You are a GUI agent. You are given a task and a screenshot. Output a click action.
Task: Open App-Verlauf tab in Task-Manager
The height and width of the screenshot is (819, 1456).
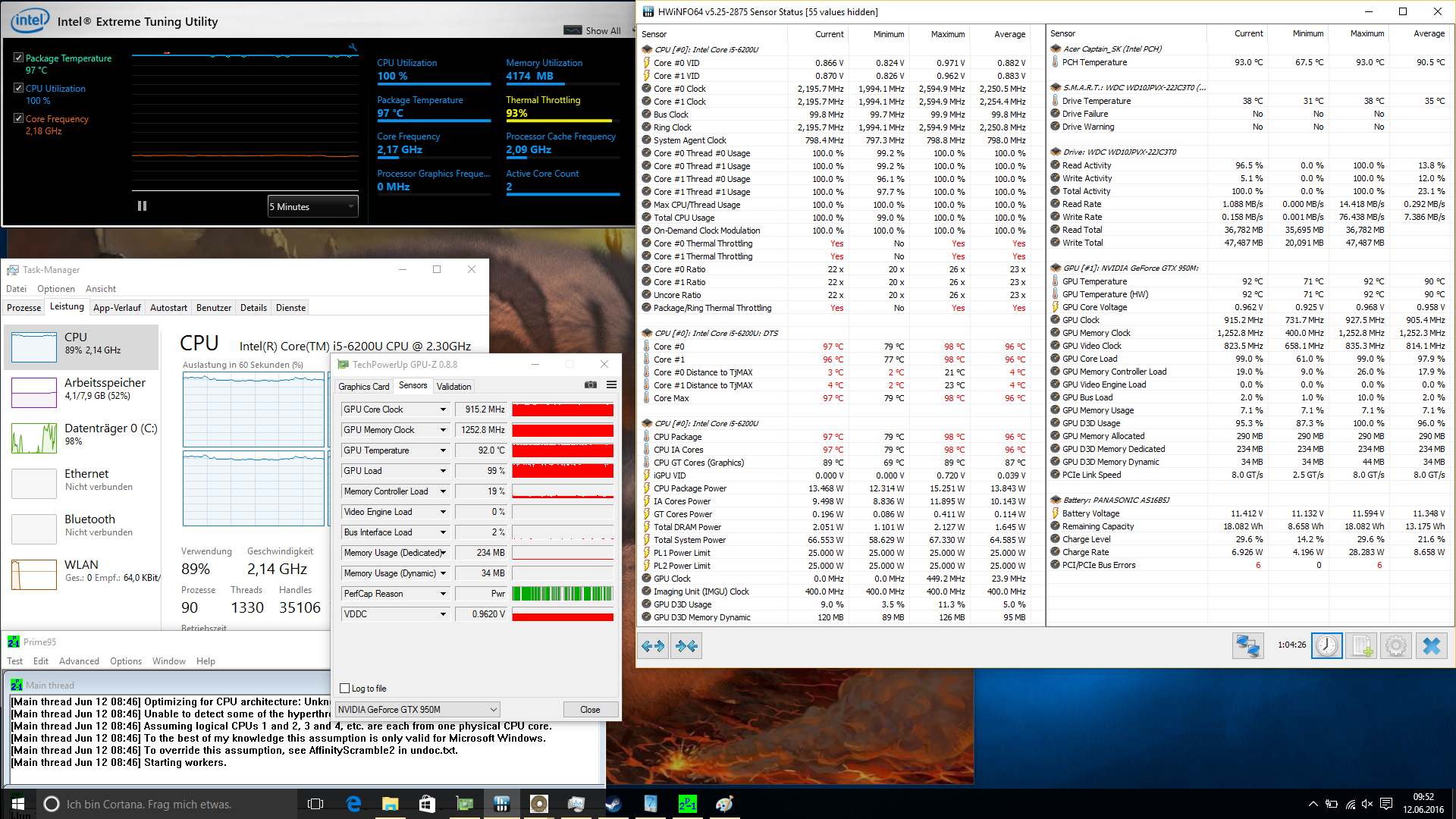tap(117, 308)
